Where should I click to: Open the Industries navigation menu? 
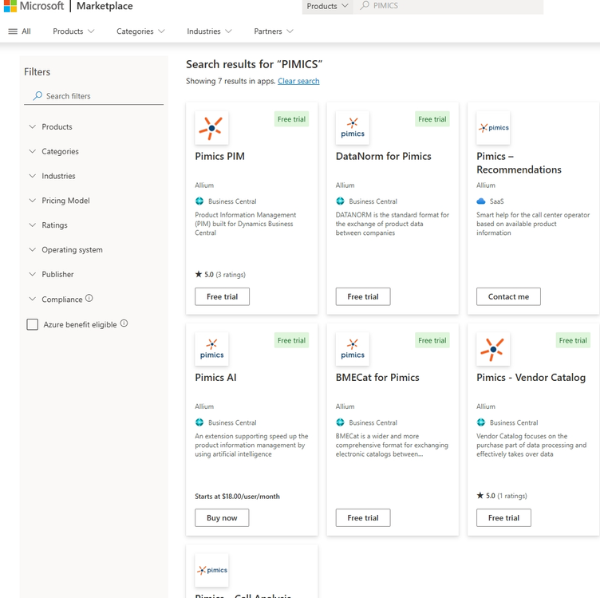click(x=208, y=31)
